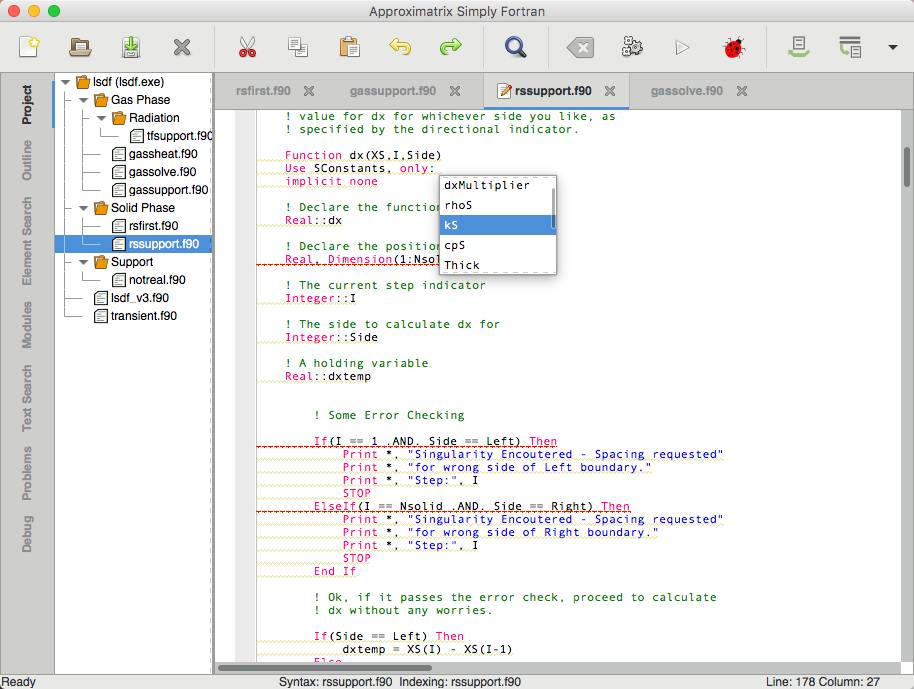The image size is (914, 689).
Task: Collapse the Gas Phase folder
Action: coord(83,100)
